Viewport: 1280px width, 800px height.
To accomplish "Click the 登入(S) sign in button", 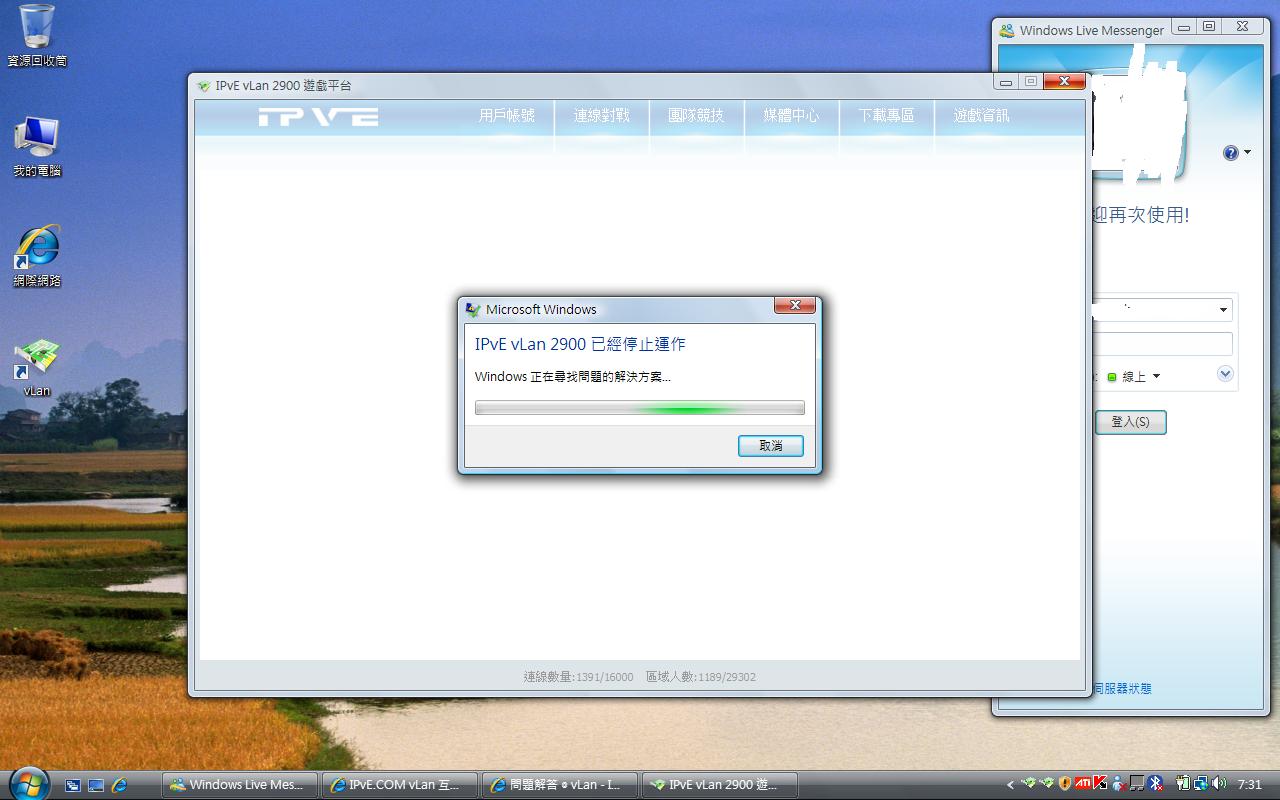I will (1130, 422).
